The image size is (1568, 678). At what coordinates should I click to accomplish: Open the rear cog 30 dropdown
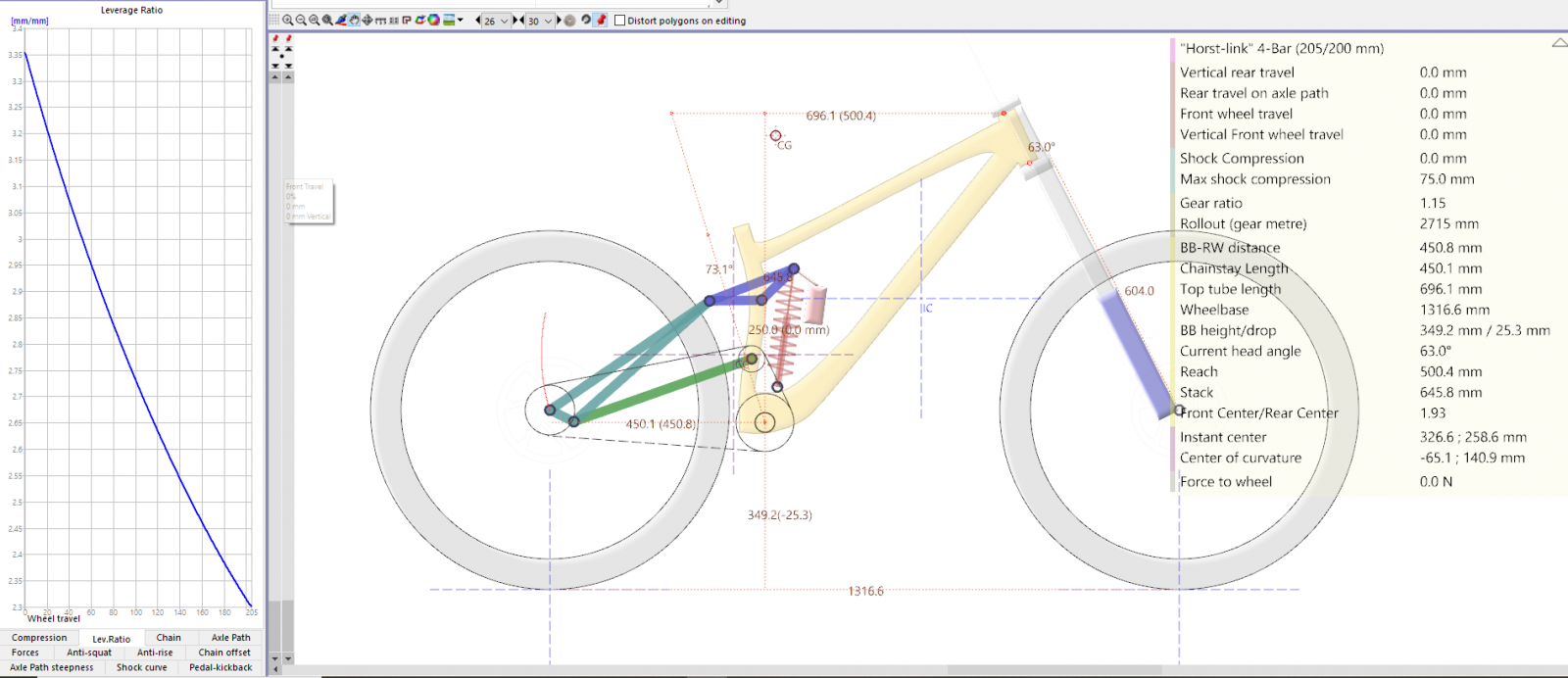point(548,21)
